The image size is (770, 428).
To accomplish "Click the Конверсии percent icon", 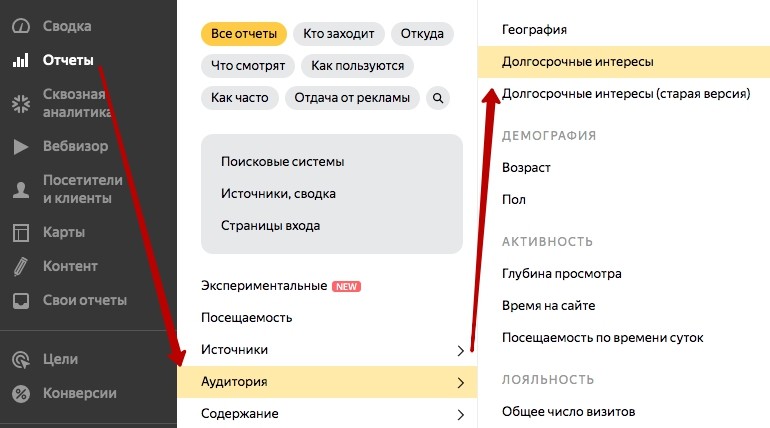I will [20, 393].
